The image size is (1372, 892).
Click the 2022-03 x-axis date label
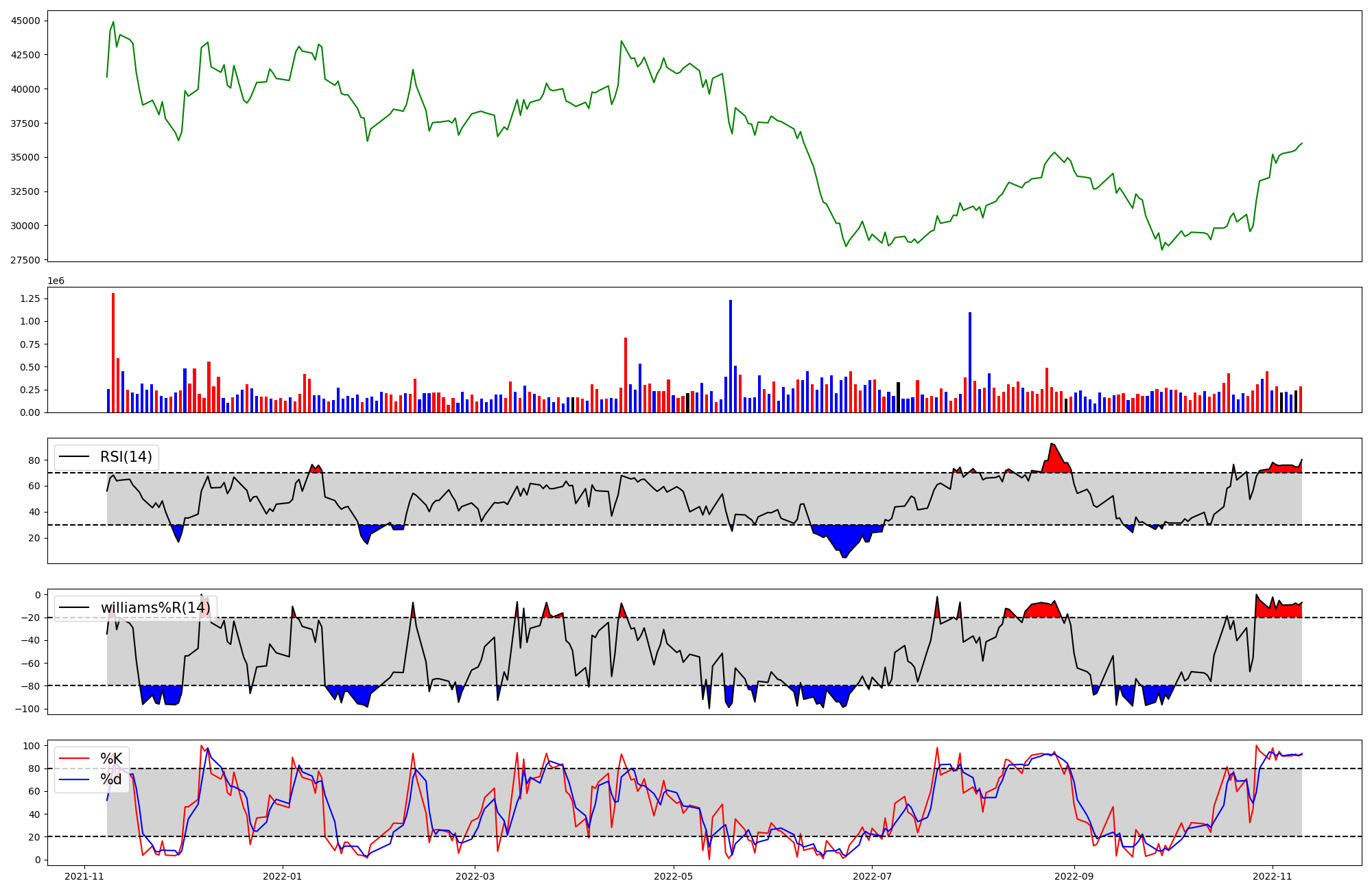(475, 876)
